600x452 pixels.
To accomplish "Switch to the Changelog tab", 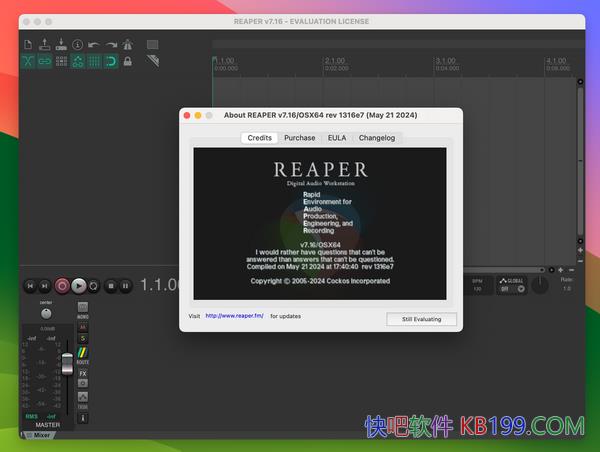I will (x=377, y=138).
